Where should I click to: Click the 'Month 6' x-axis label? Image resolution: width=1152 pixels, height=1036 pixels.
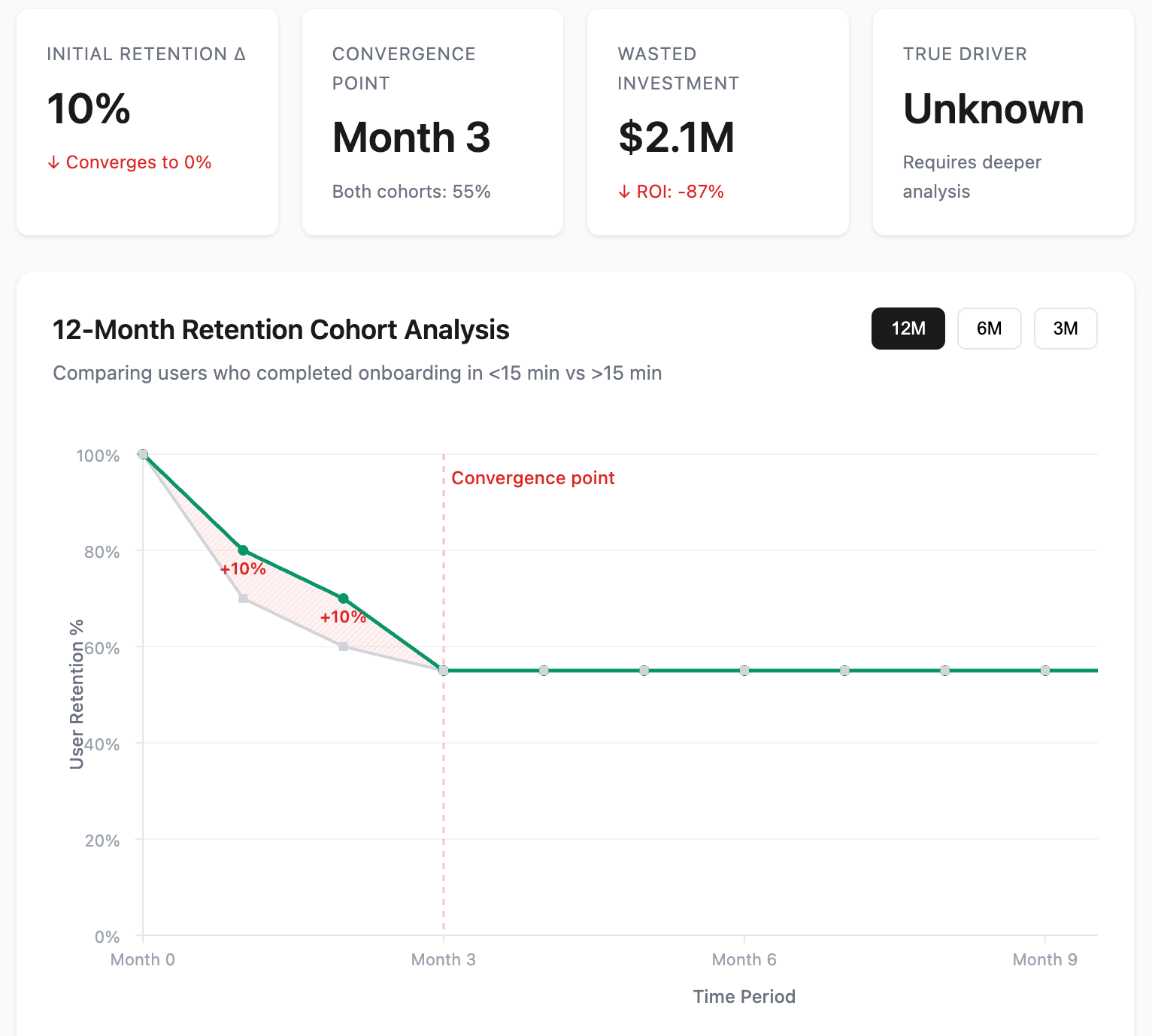point(744,960)
